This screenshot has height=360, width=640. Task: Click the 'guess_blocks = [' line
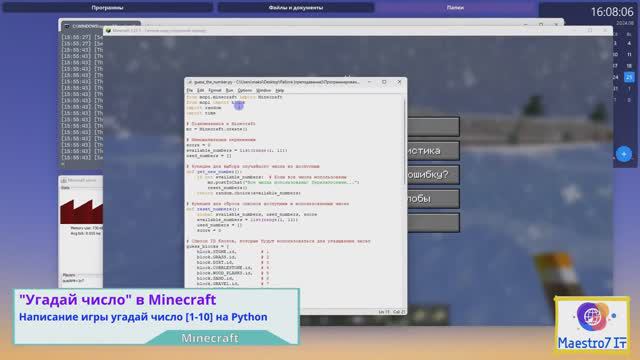point(208,247)
